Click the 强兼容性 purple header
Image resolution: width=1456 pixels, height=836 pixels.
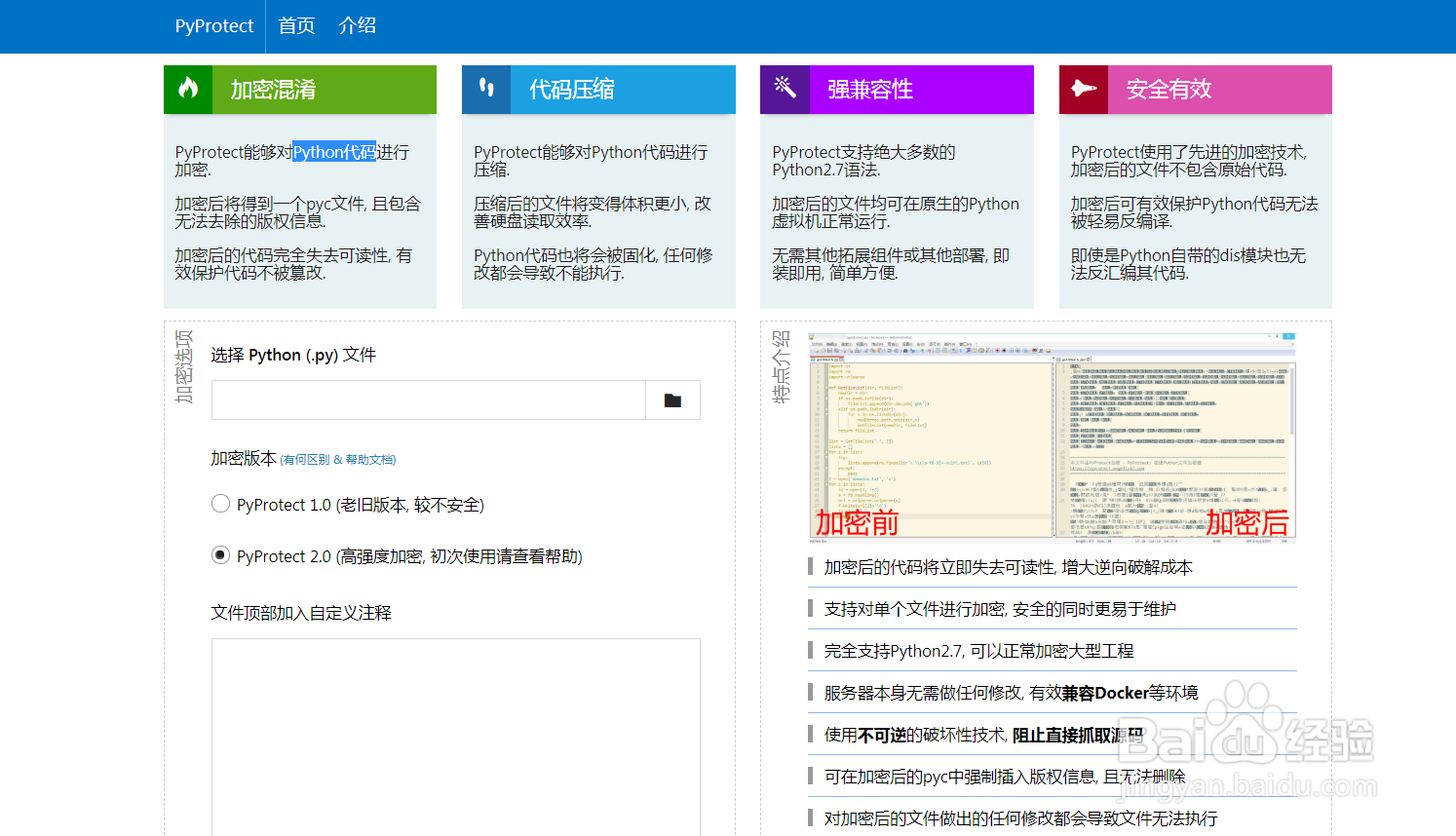click(x=897, y=90)
